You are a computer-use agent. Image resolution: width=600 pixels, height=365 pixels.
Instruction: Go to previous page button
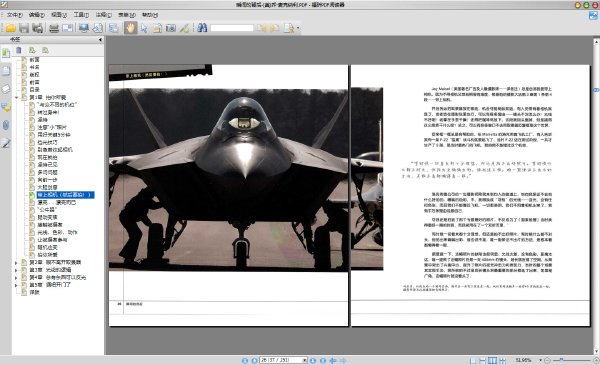tap(254, 360)
